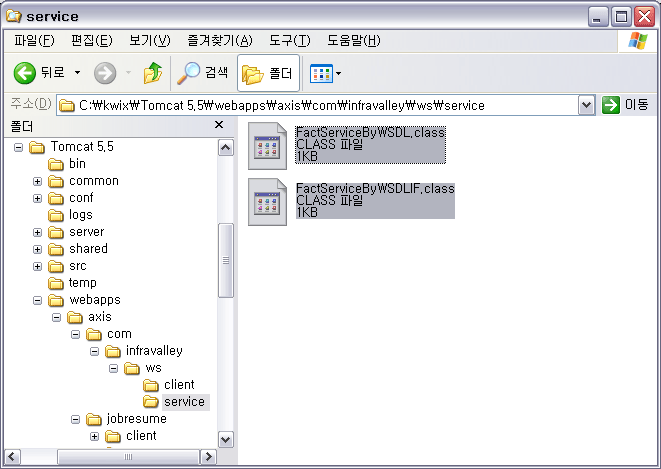
Task: Collapse the webapps folder node
Action: click(x=37, y=300)
